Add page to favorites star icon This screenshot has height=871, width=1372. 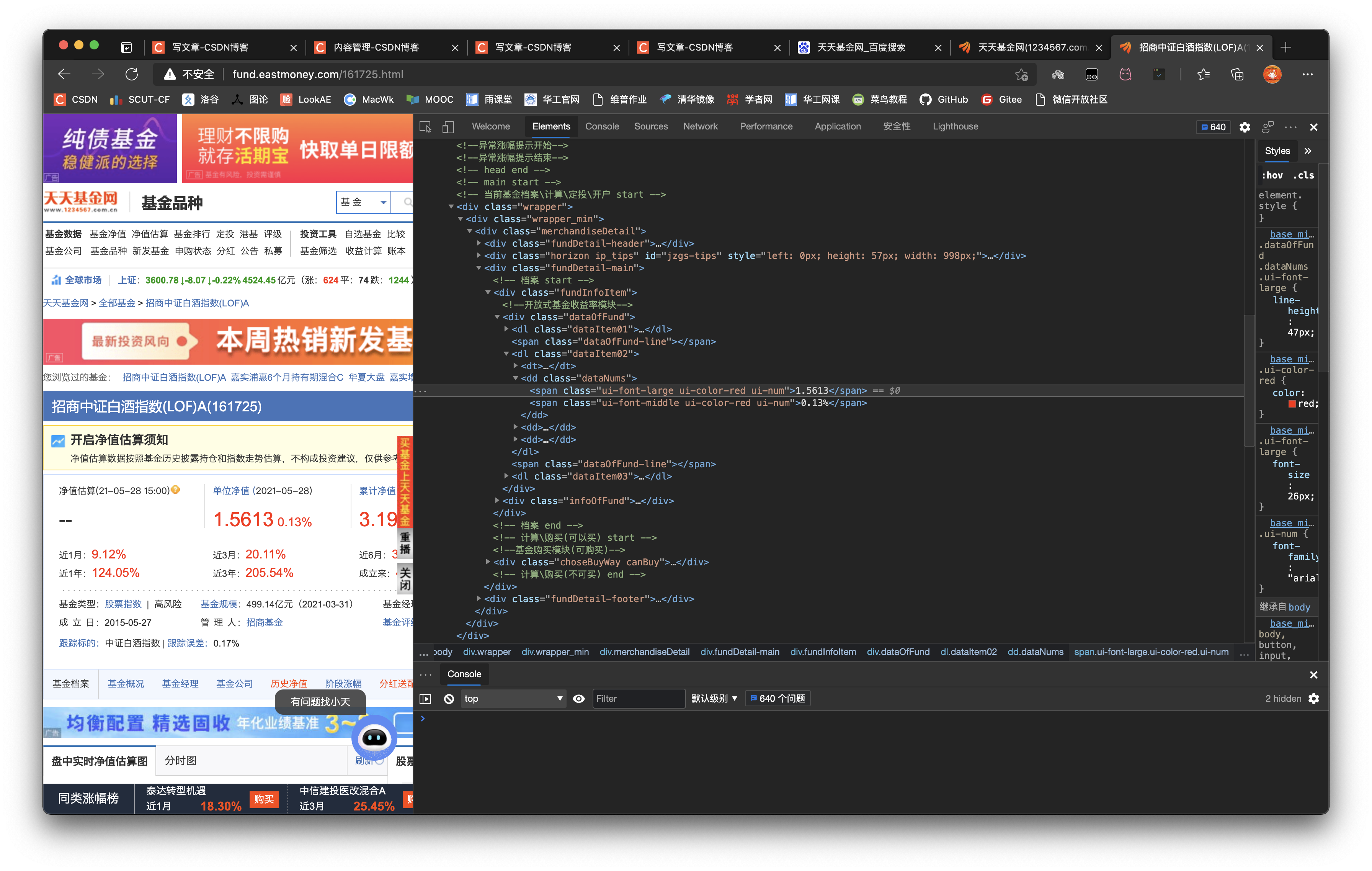click(1021, 75)
